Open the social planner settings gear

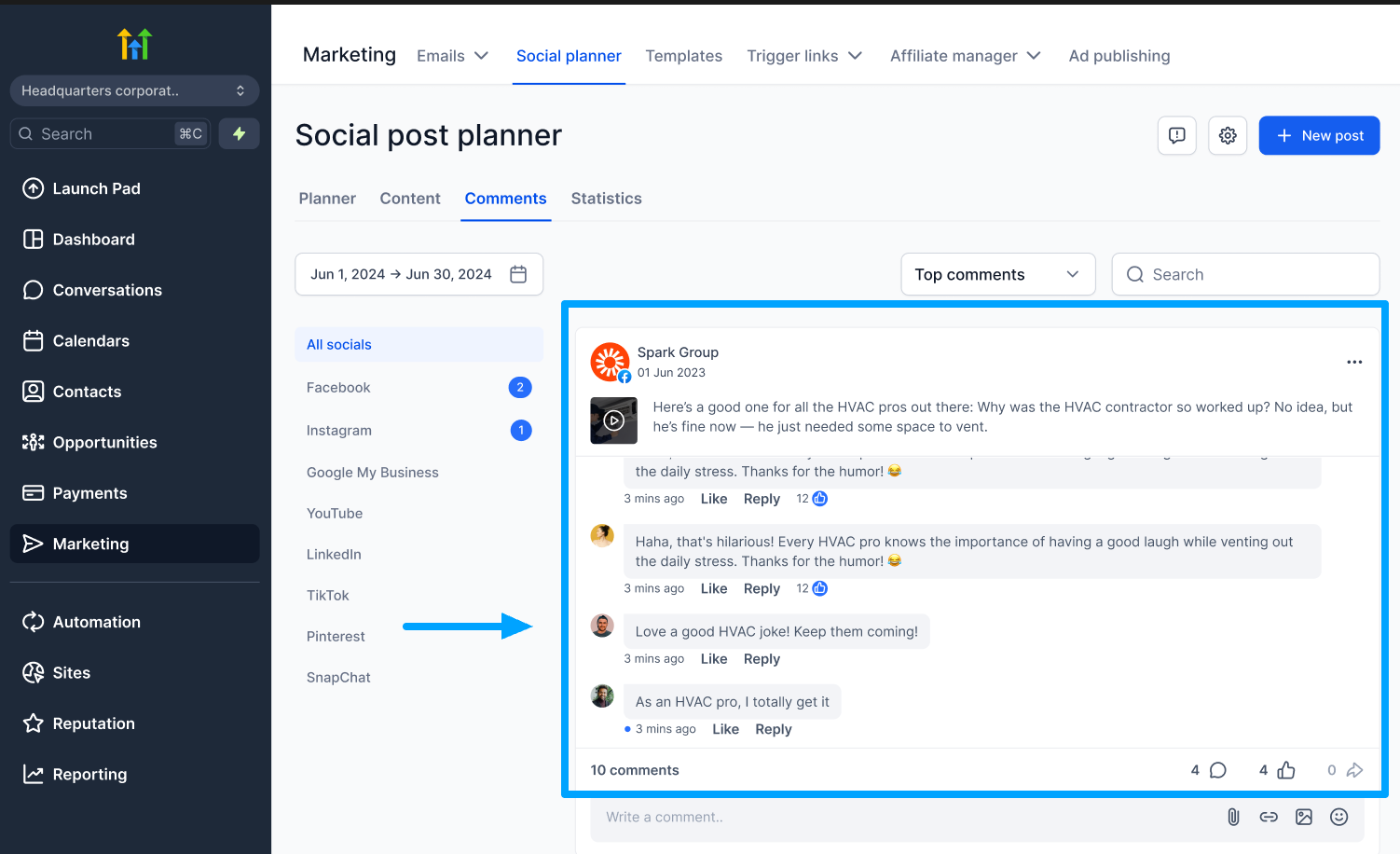[x=1228, y=136]
